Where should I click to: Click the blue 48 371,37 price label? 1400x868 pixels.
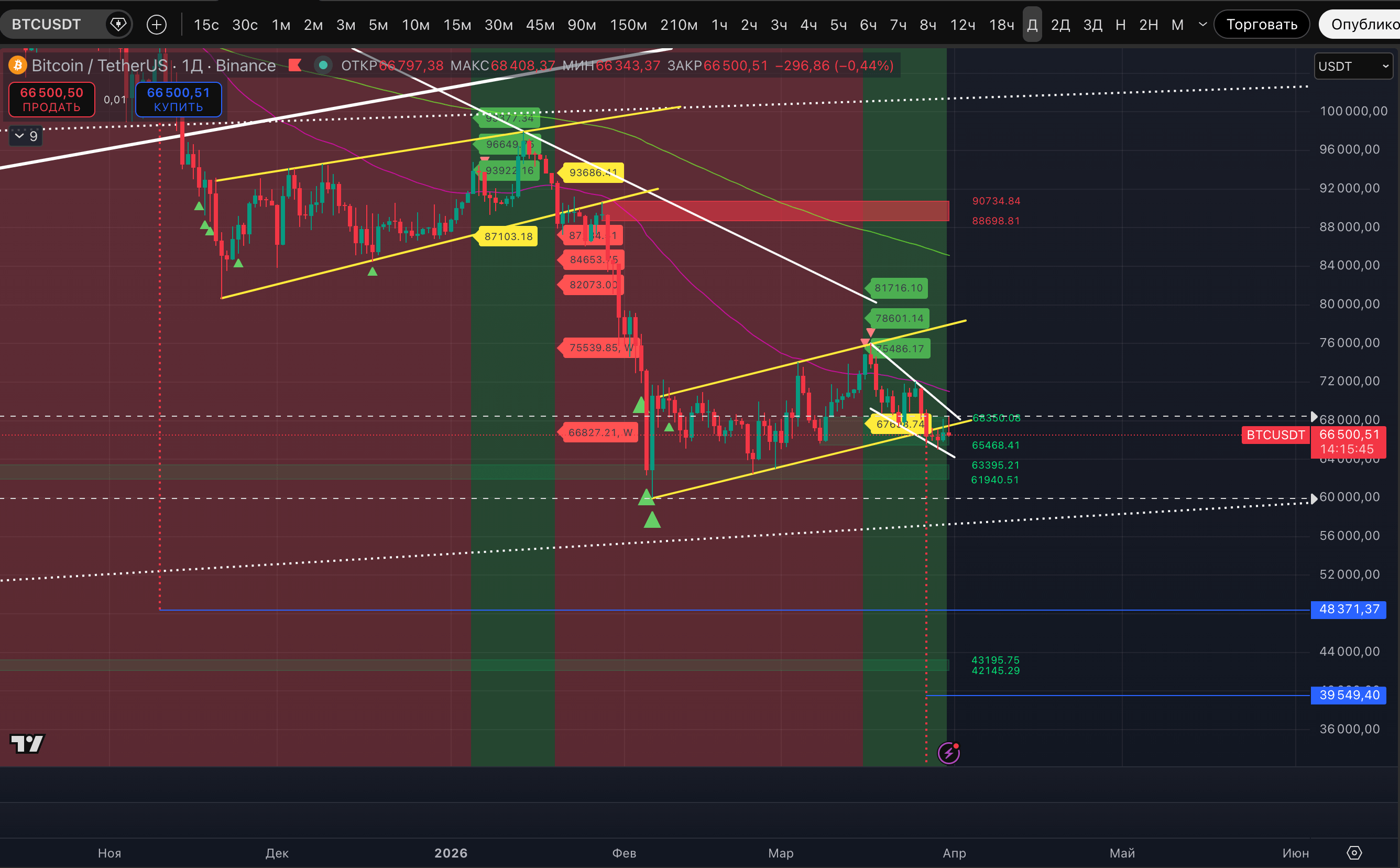click(x=1348, y=609)
